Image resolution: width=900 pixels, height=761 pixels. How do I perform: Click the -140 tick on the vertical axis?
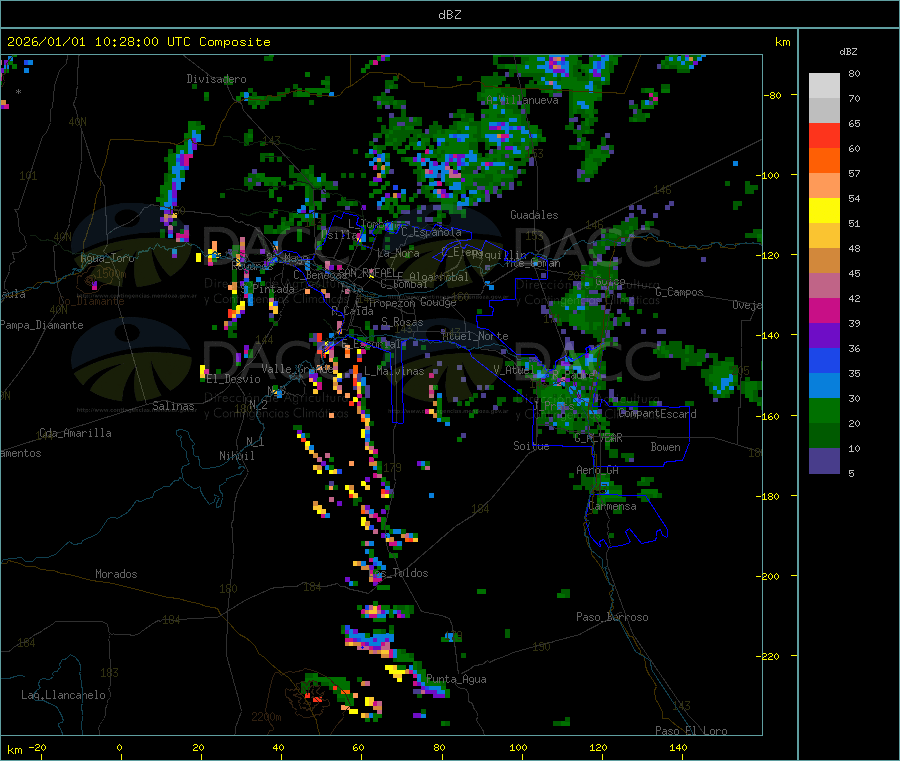tap(769, 336)
